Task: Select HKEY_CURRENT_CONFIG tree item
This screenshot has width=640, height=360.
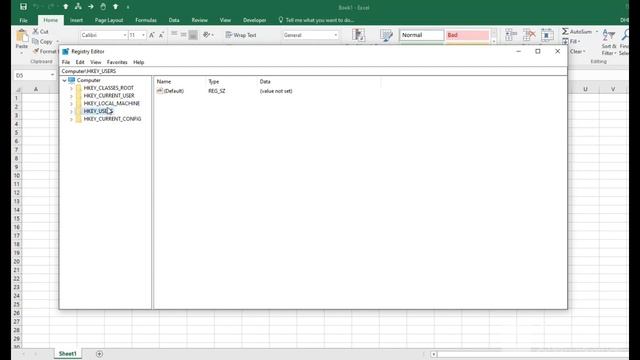Action: [x=112, y=119]
